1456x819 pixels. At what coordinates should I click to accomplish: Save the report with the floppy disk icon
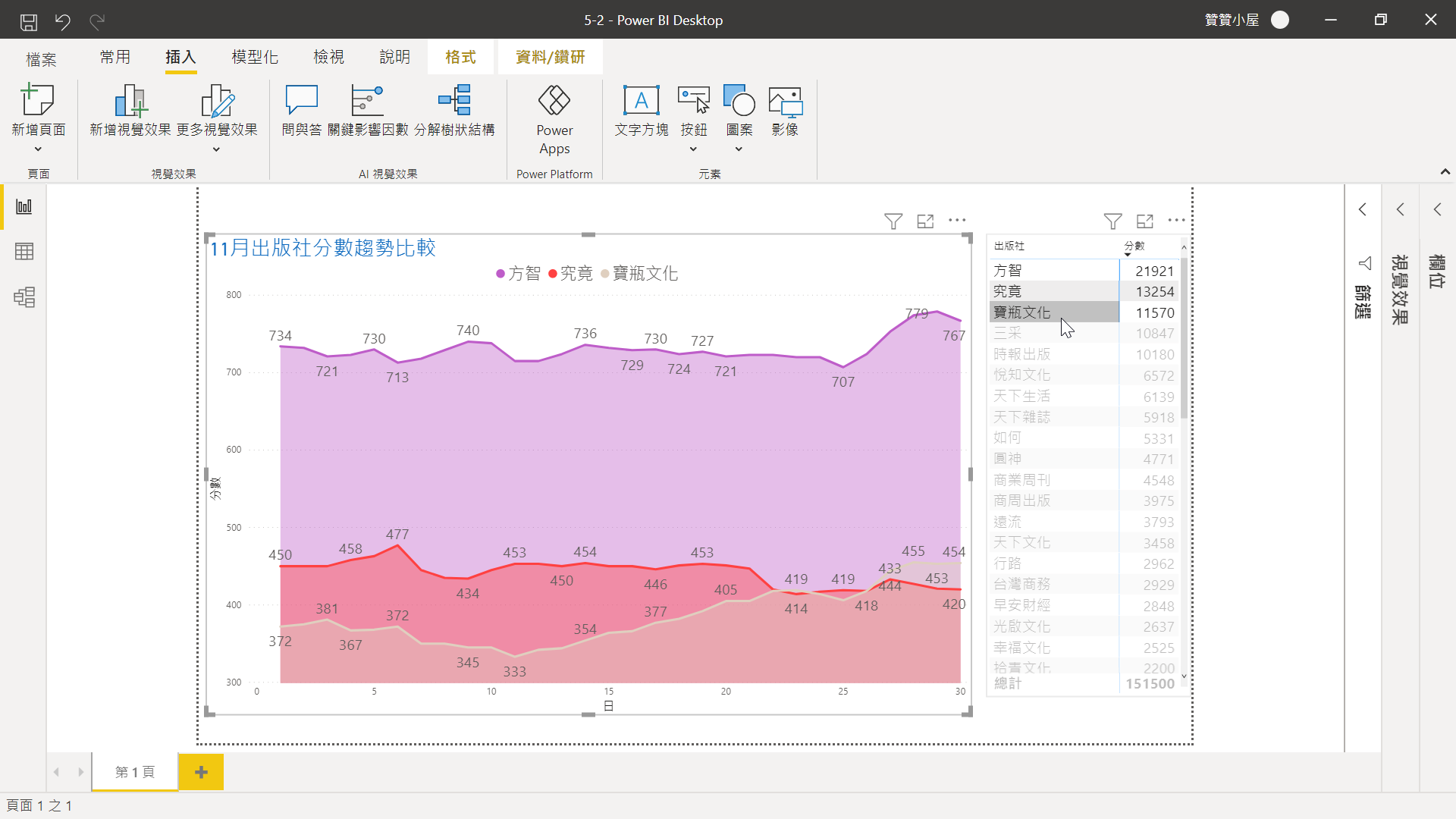click(x=29, y=21)
